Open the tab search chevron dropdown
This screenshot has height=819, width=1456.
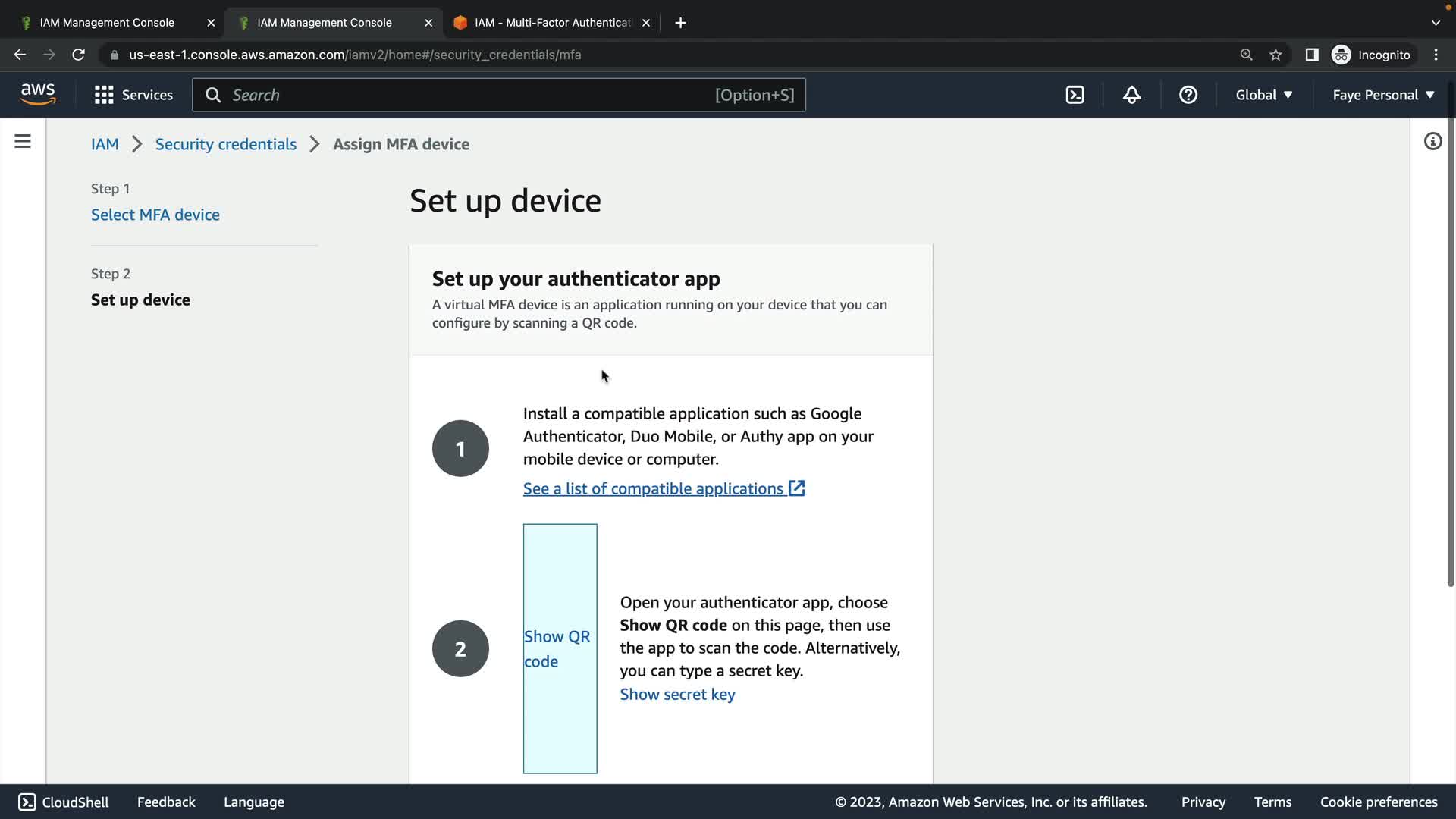tap(1435, 23)
